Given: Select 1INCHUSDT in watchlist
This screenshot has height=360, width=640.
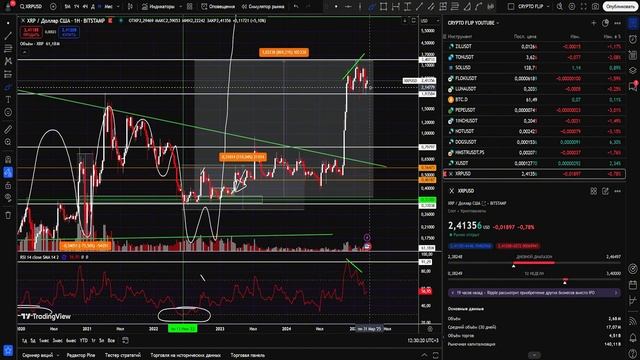Looking at the screenshot, I should tap(534, 121).
